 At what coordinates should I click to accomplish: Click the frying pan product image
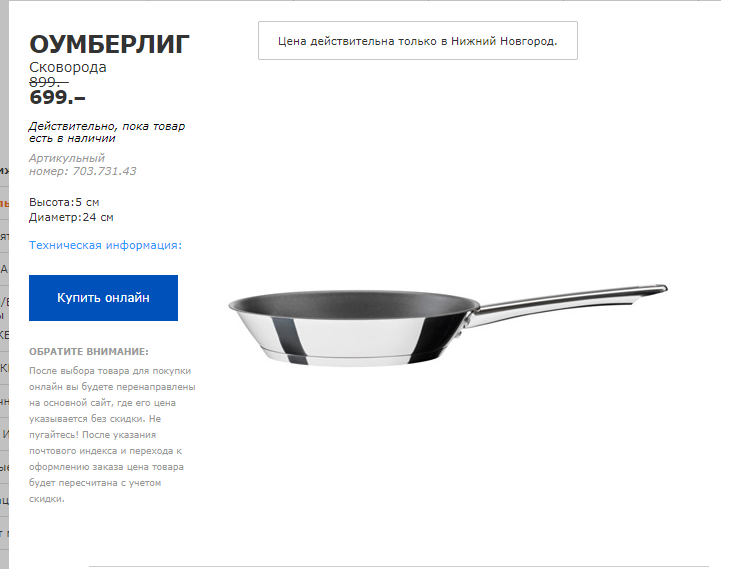[x=447, y=325]
